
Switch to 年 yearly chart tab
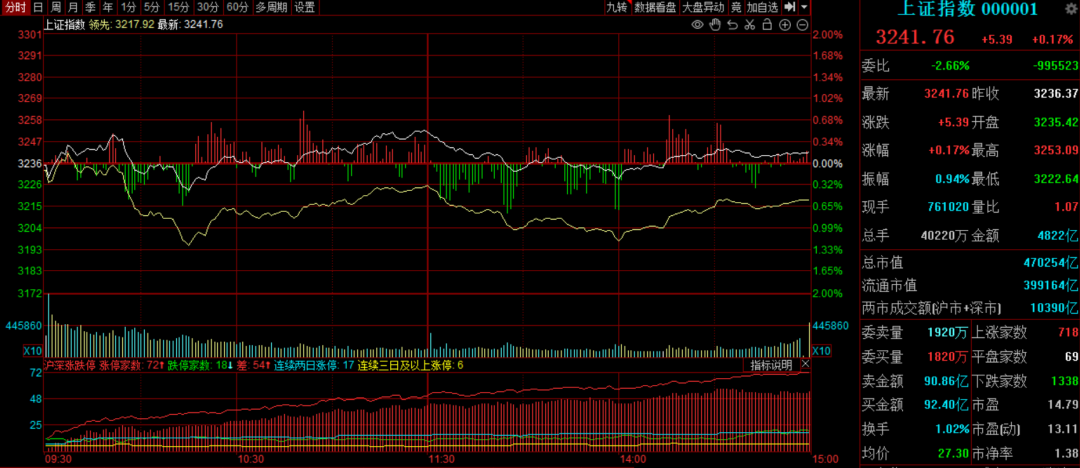point(108,8)
